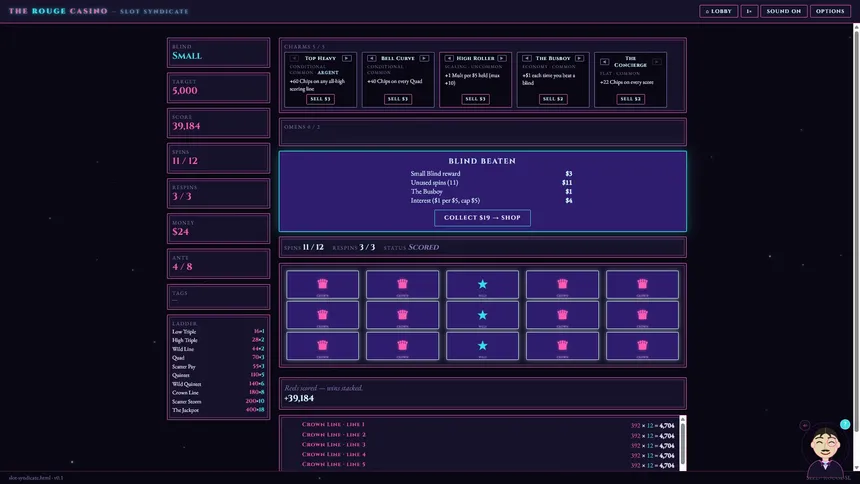The image size is (860, 484).
Task: Click the small round arrow beside dealer avatar
Action: click(x=805, y=425)
